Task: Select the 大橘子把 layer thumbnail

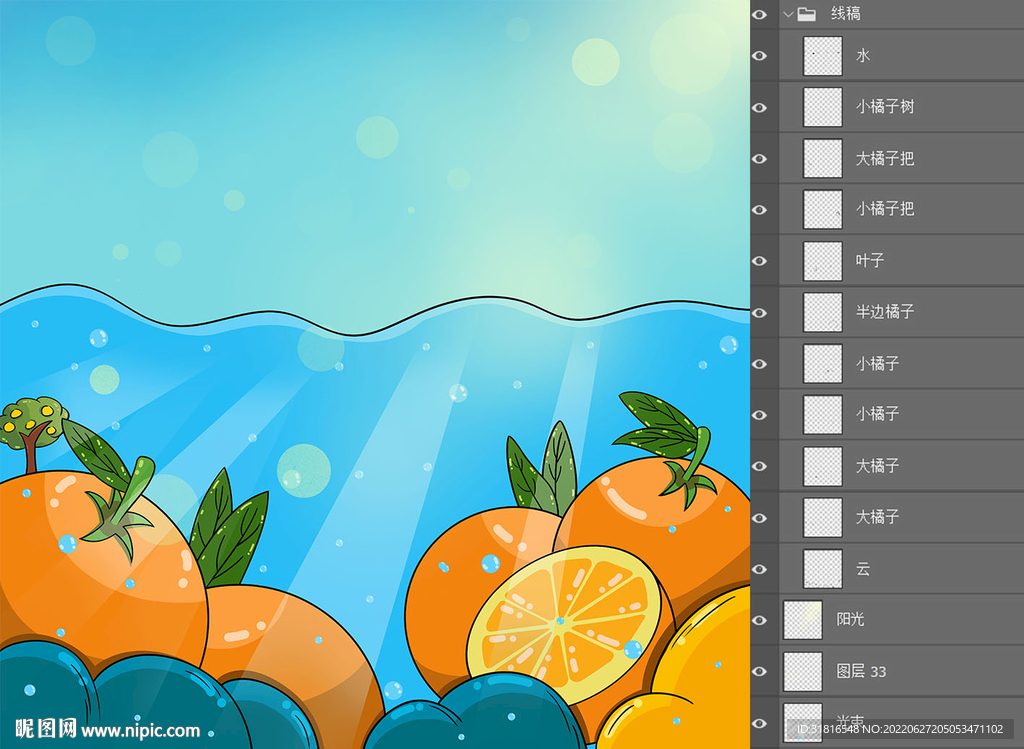Action: pyautogui.click(x=823, y=159)
